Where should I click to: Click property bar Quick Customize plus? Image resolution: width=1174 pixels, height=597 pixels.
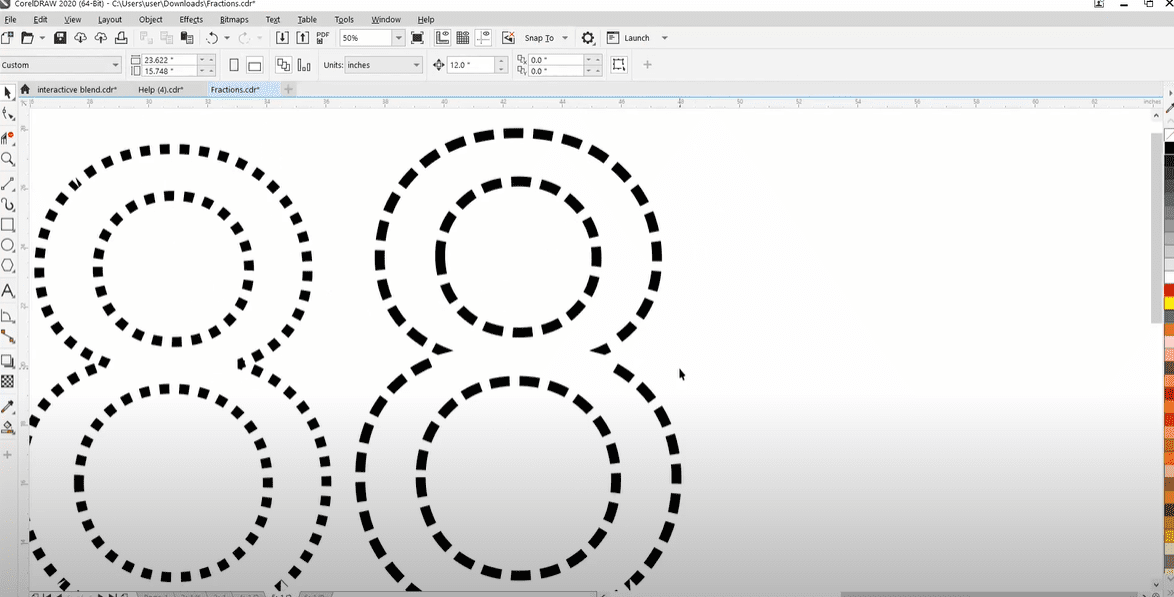point(648,65)
